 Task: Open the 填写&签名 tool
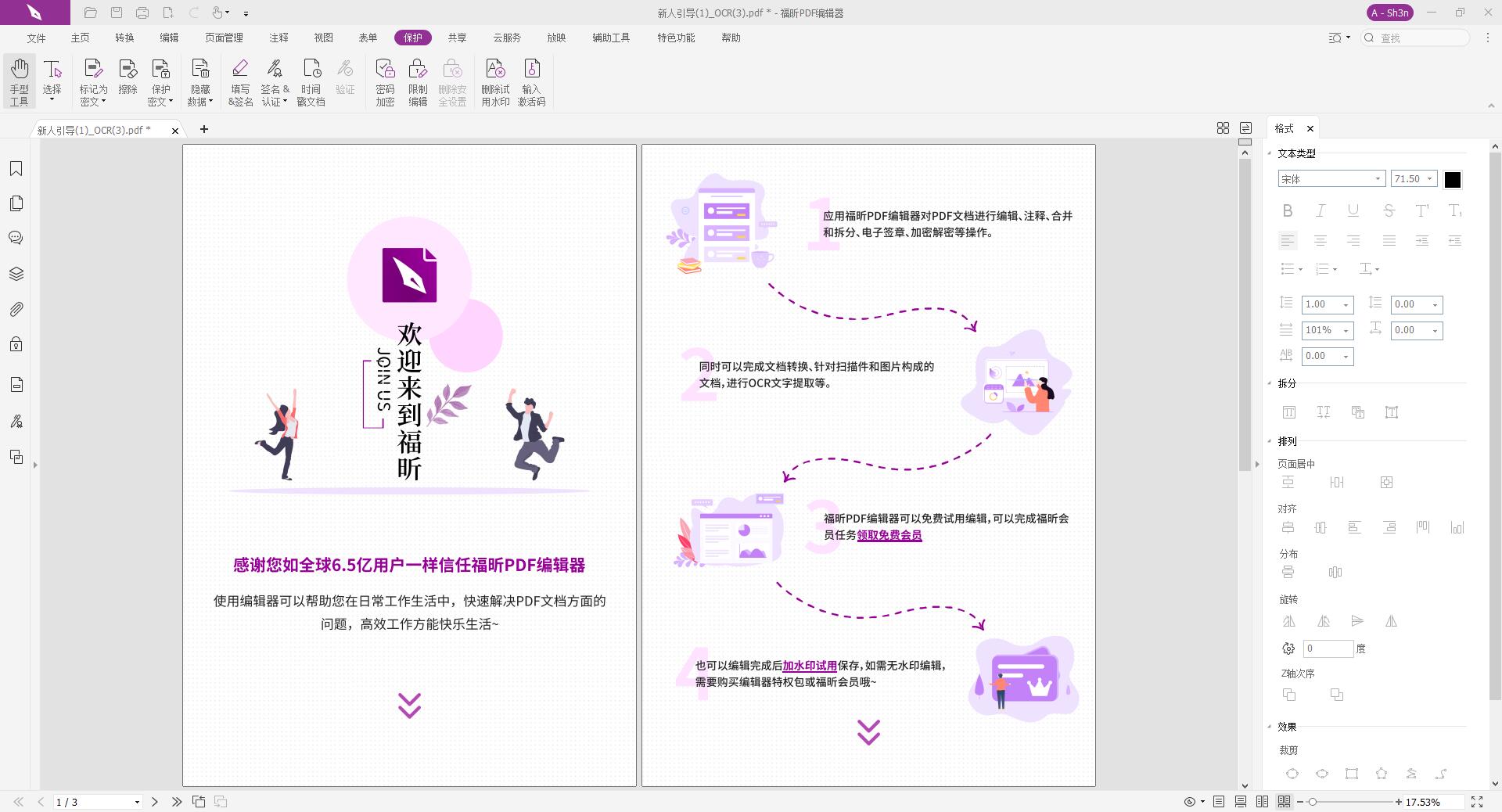click(240, 81)
